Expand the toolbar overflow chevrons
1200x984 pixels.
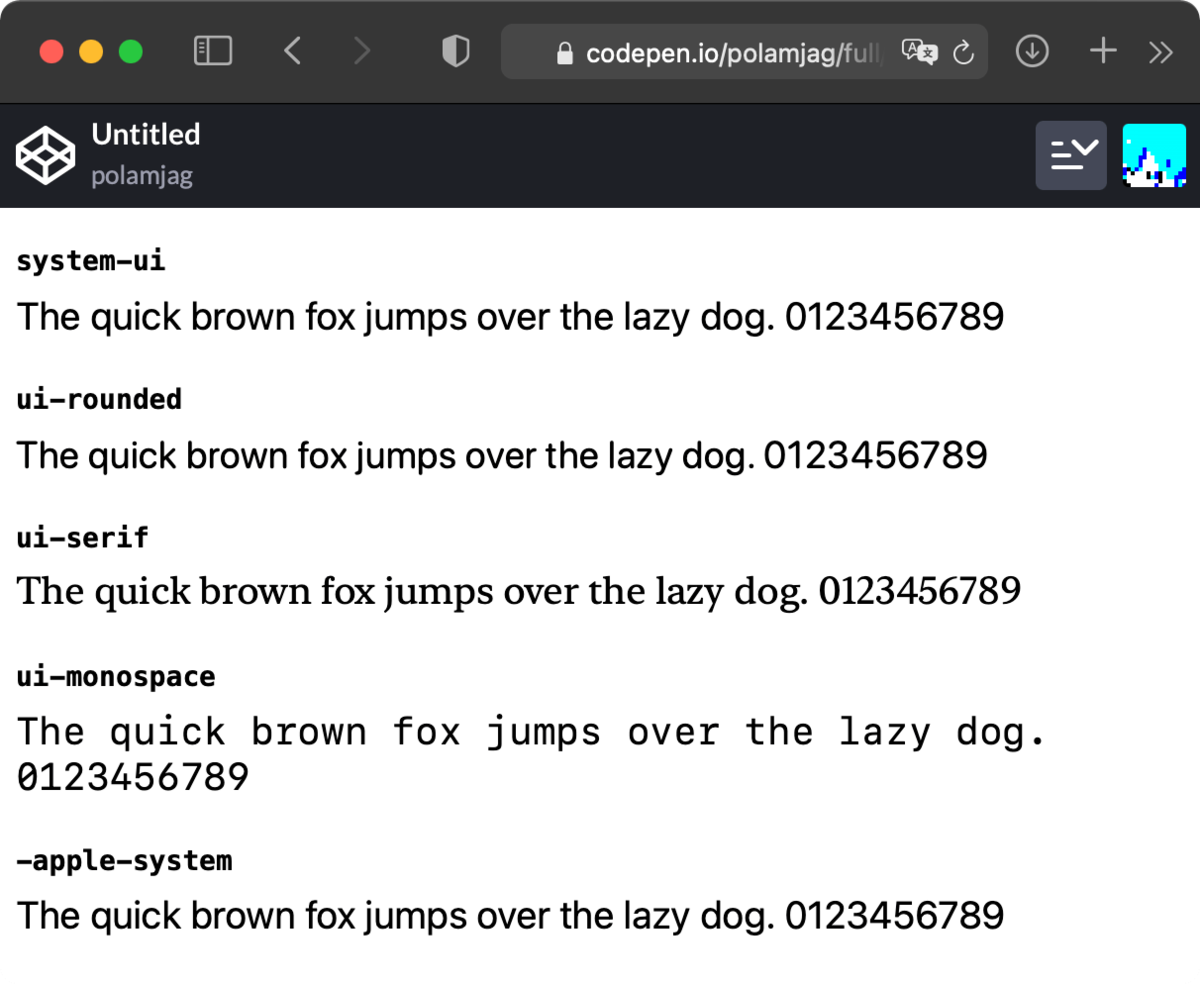[1160, 52]
